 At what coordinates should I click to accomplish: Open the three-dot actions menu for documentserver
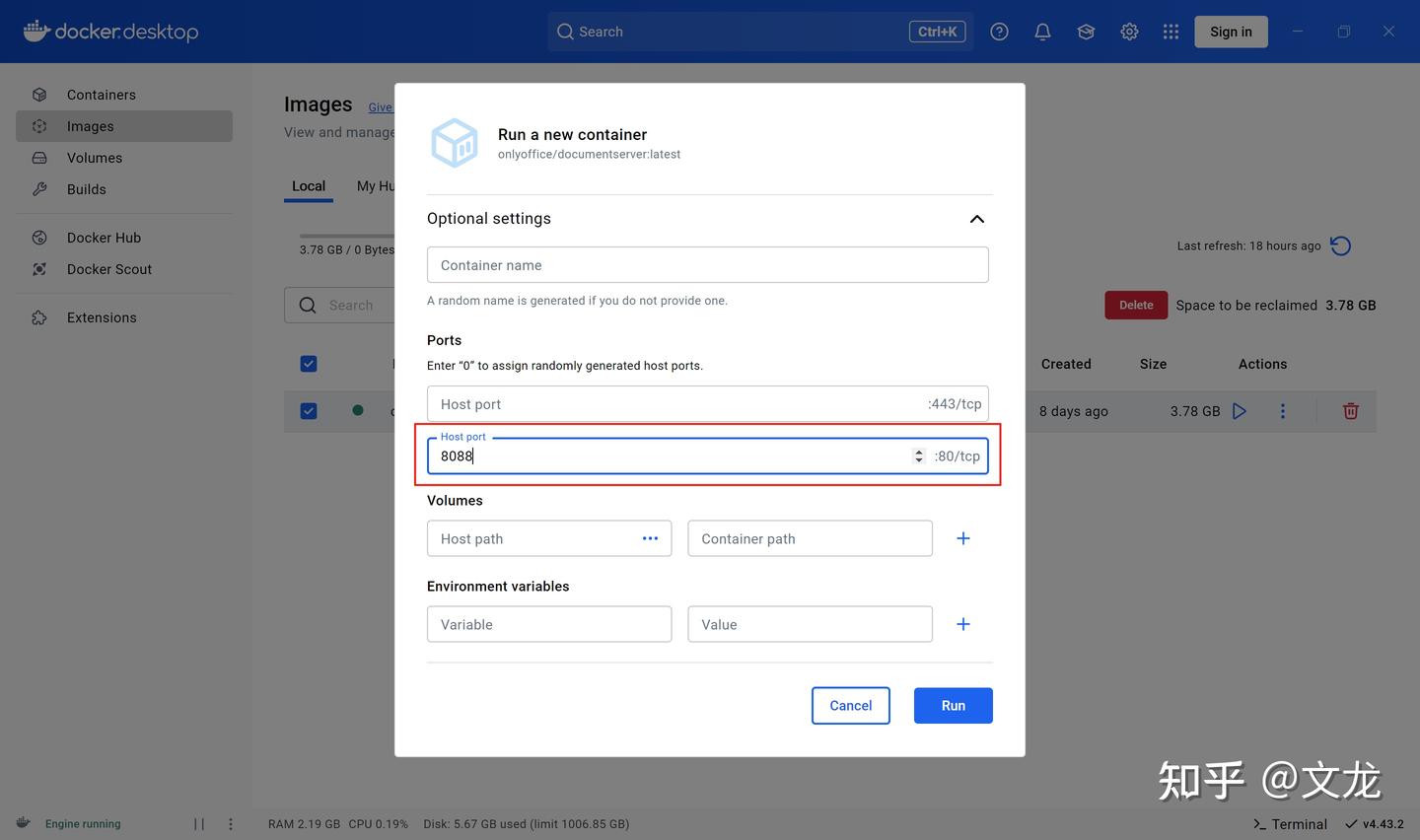point(1282,411)
